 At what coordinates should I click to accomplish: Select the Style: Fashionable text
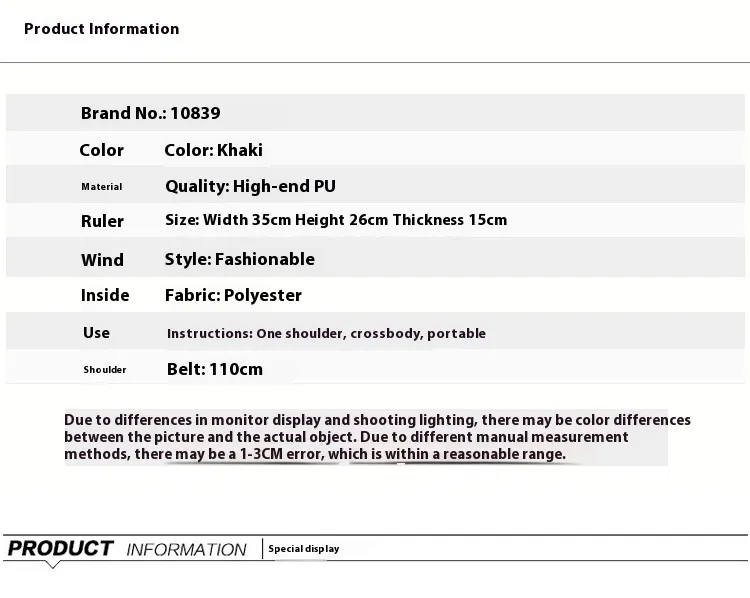click(x=239, y=259)
